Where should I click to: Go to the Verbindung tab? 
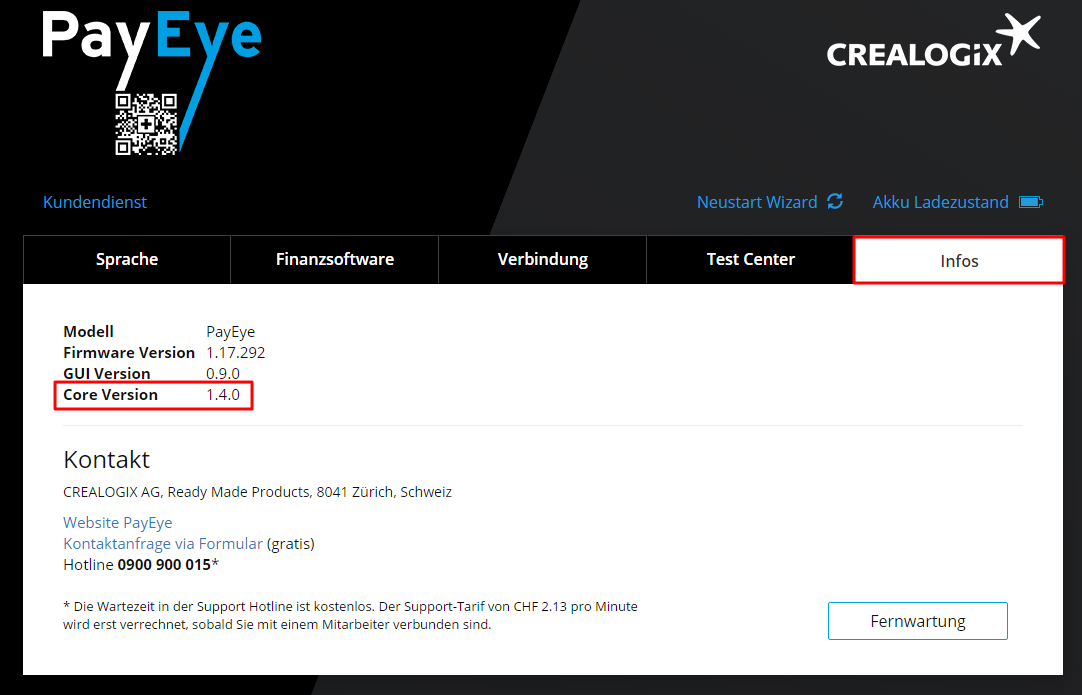(543, 260)
